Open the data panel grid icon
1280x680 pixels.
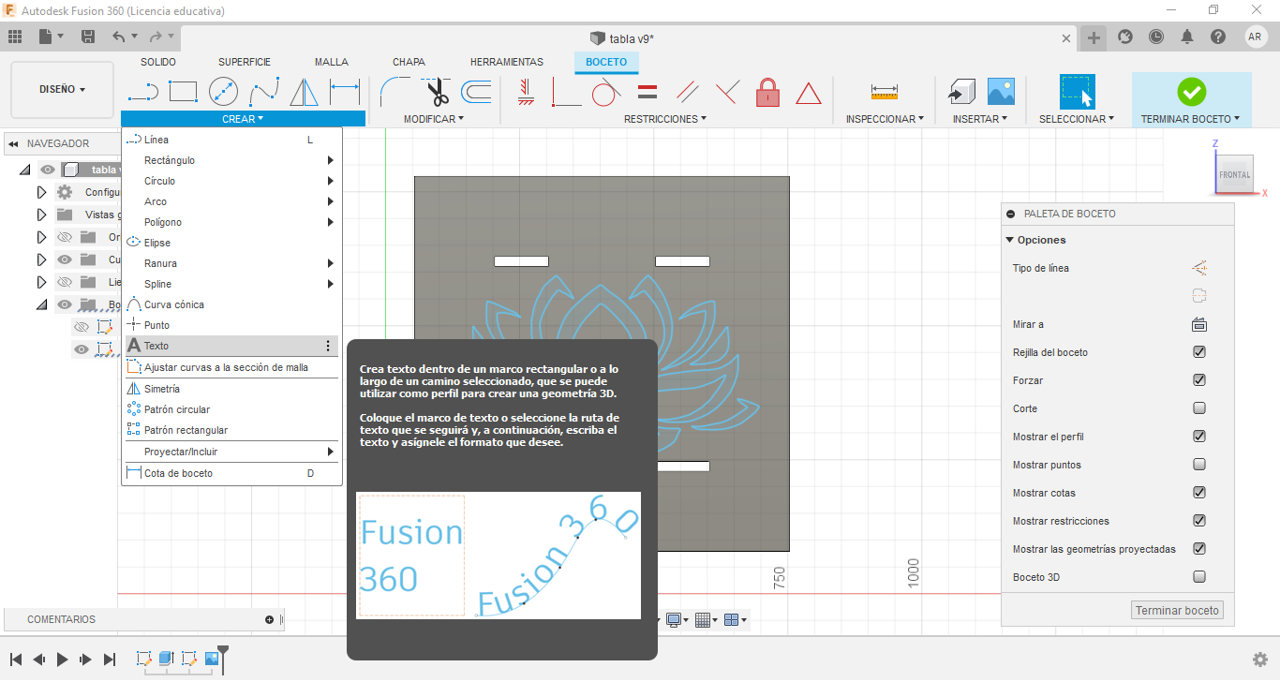(x=15, y=36)
